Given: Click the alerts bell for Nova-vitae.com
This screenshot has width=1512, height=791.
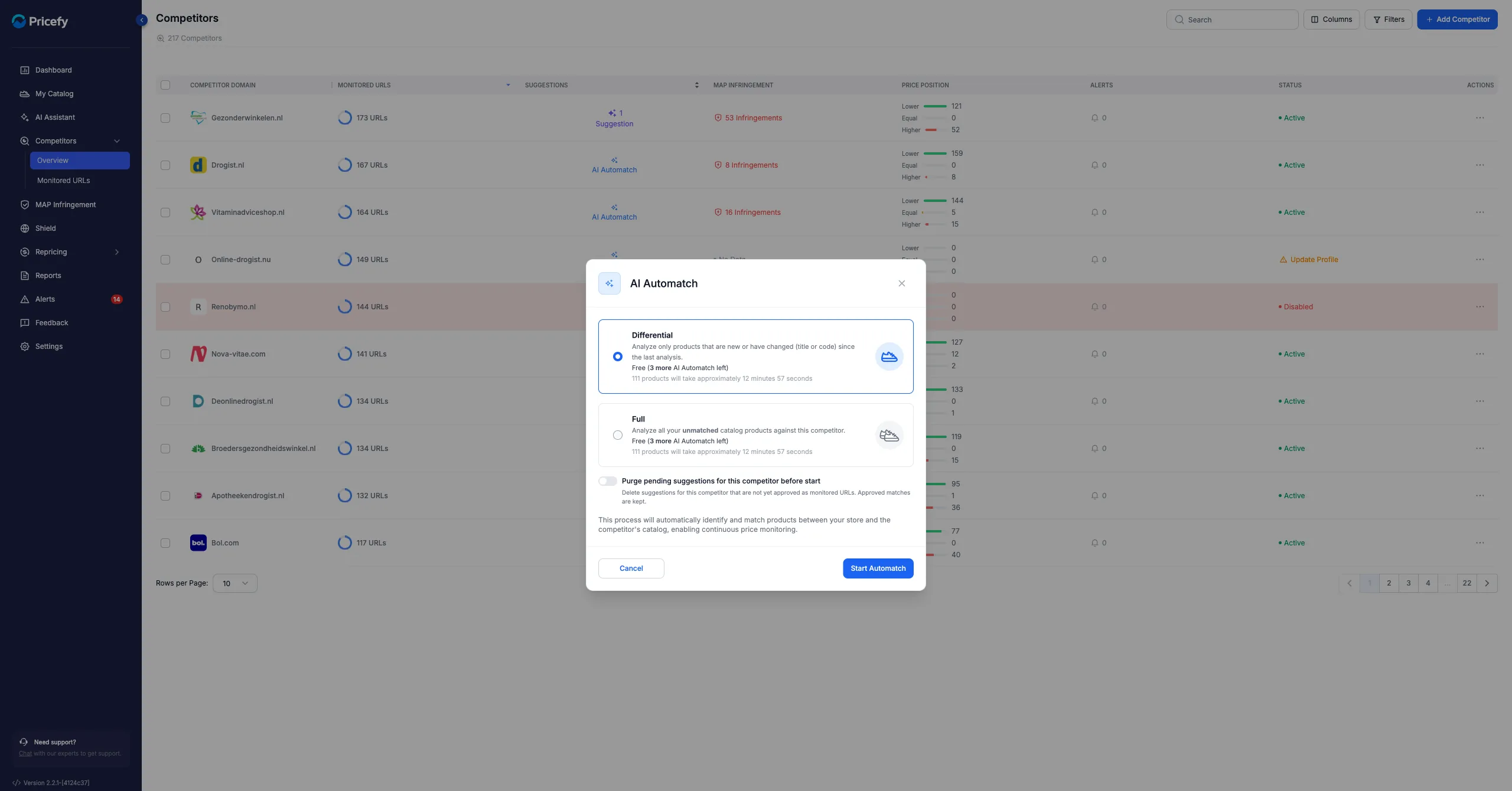Looking at the screenshot, I should (1094, 354).
